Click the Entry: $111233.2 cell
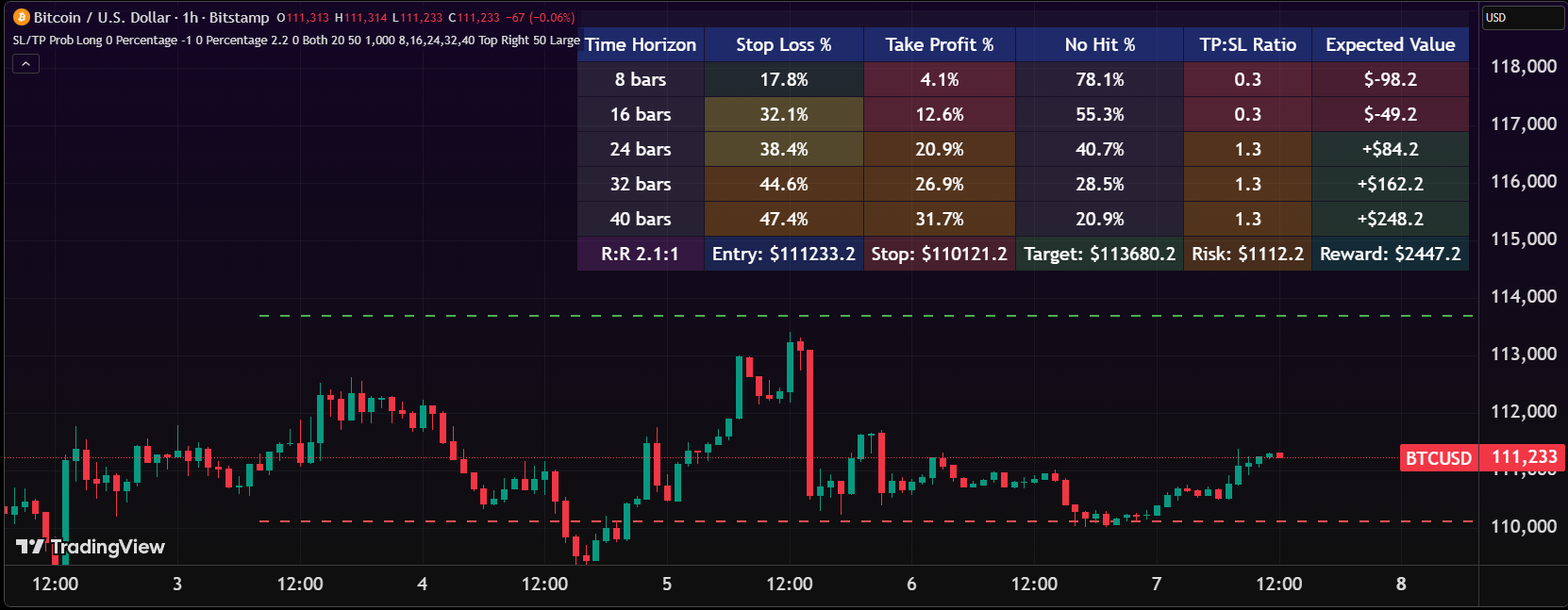The width and height of the screenshot is (1568, 610). (784, 254)
